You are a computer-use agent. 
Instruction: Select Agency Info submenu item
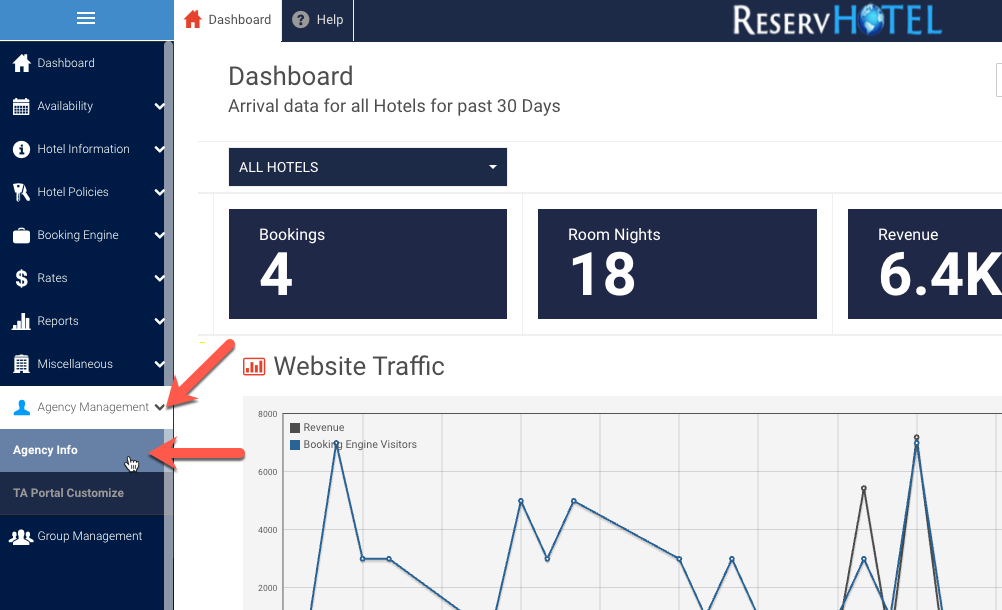82,450
